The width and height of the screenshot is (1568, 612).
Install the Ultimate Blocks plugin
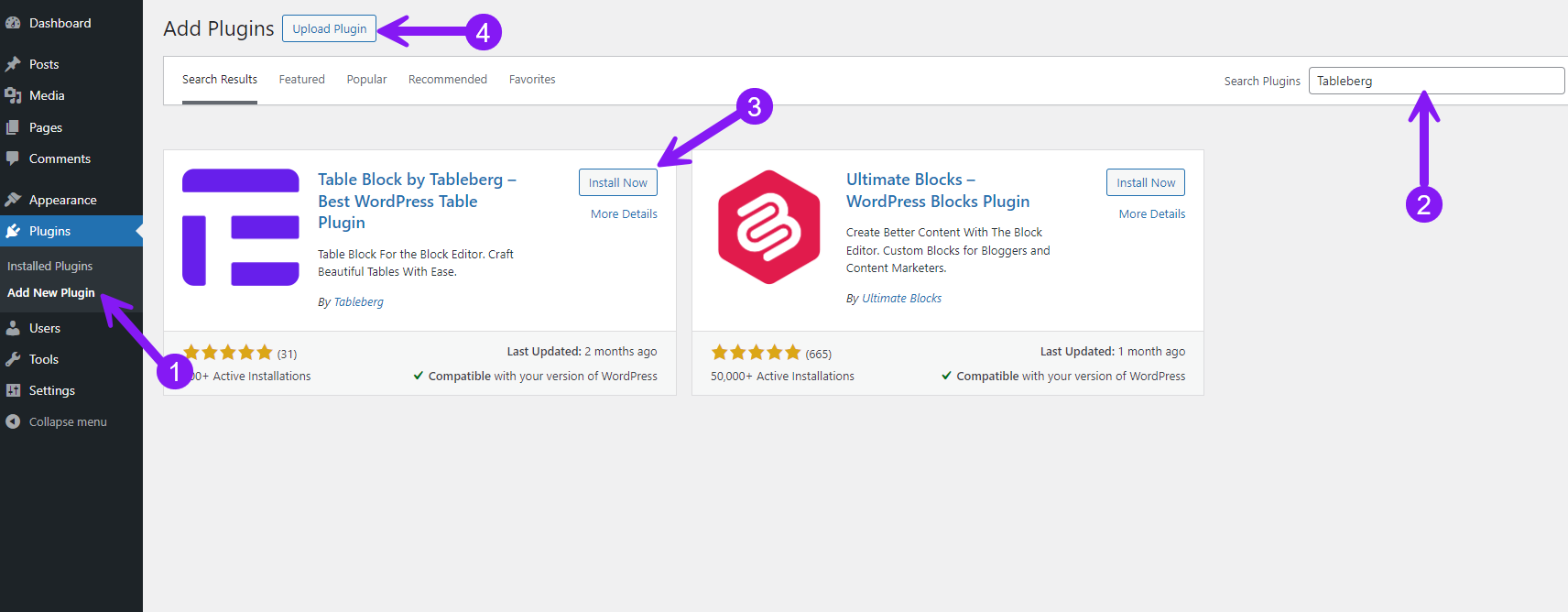(x=1146, y=182)
